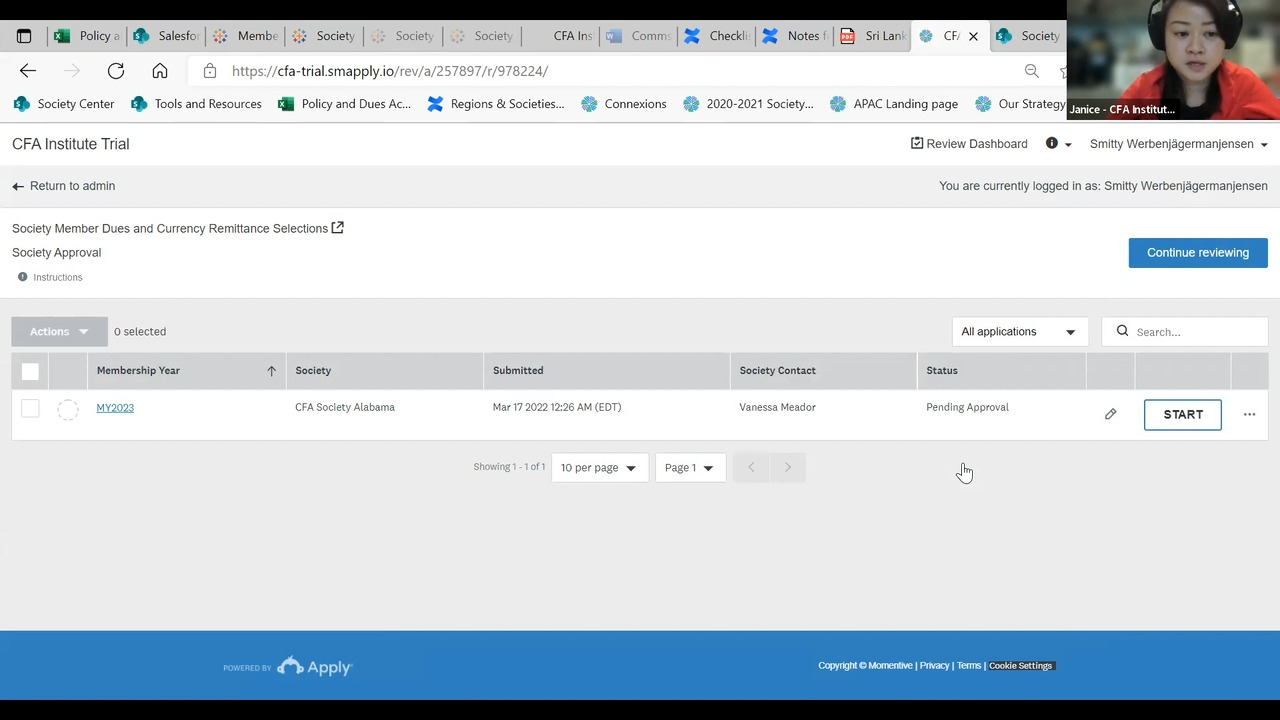Switch to the Salesfor... tab
Viewport: 1280px width, 720px height.
(x=166, y=36)
